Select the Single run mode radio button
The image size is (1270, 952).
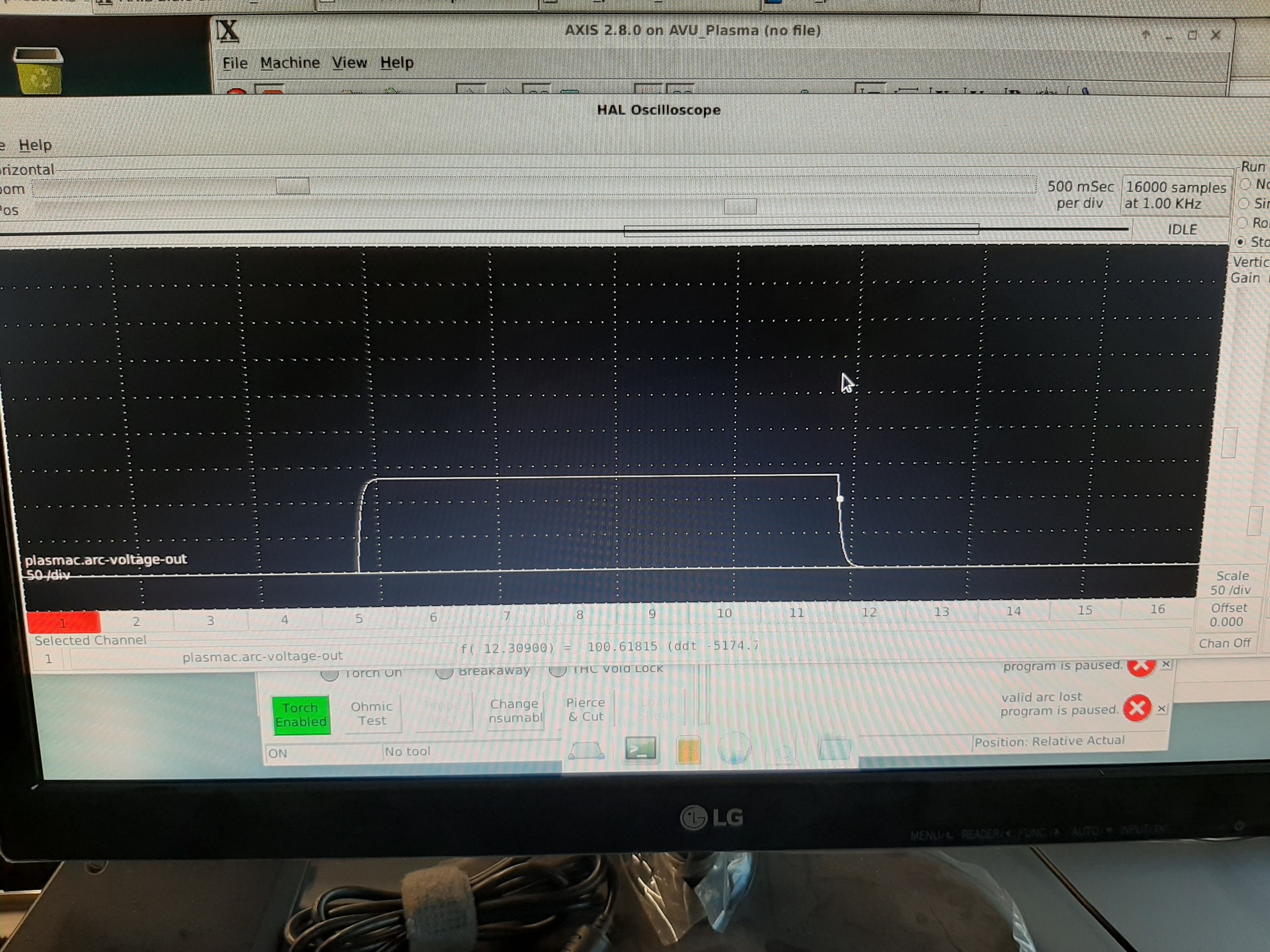click(1244, 203)
